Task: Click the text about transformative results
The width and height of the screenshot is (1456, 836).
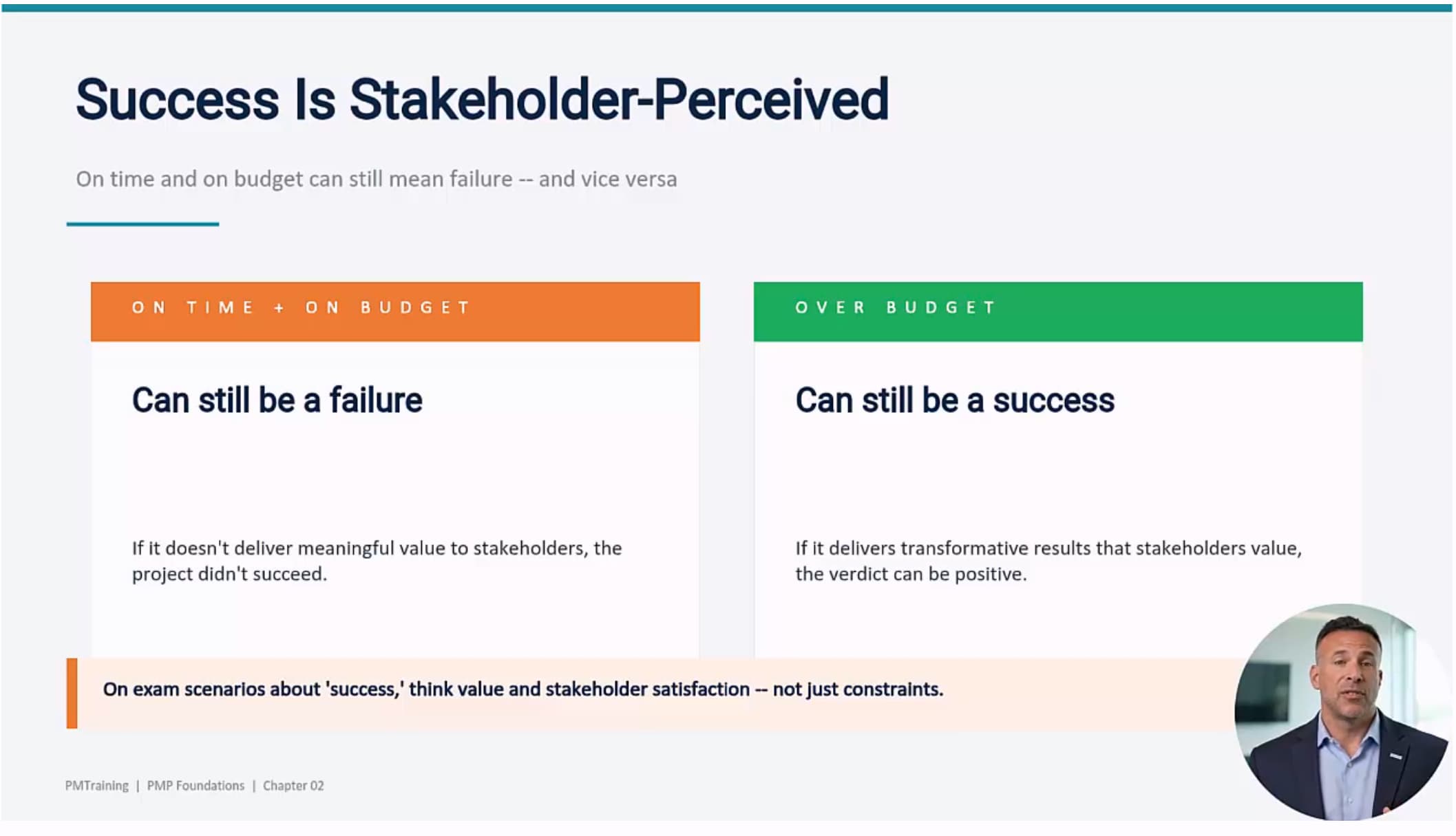Action: (1048, 561)
